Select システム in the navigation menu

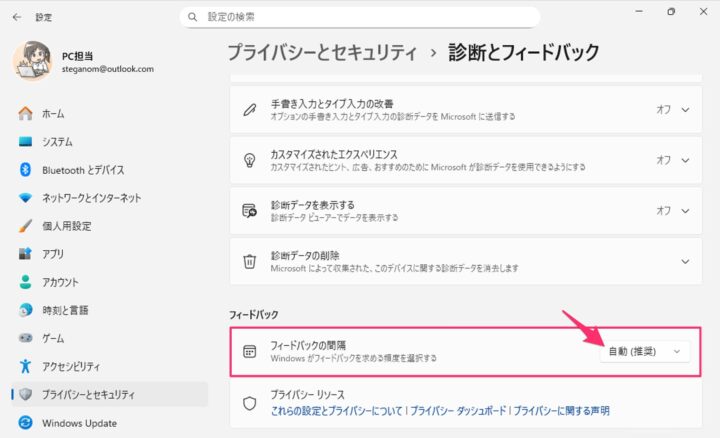pyautogui.click(x=56, y=142)
